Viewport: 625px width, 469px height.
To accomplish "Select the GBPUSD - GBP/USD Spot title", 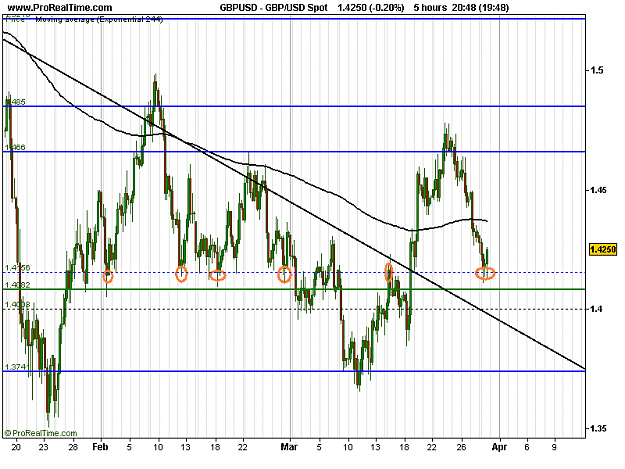I will 273,8.
